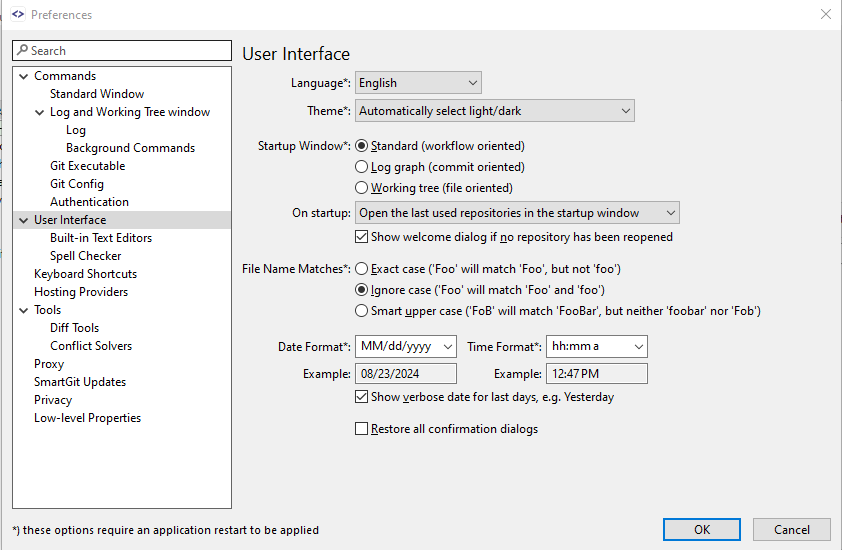Select Smart upper case matching option
The image size is (842, 550).
[362, 311]
